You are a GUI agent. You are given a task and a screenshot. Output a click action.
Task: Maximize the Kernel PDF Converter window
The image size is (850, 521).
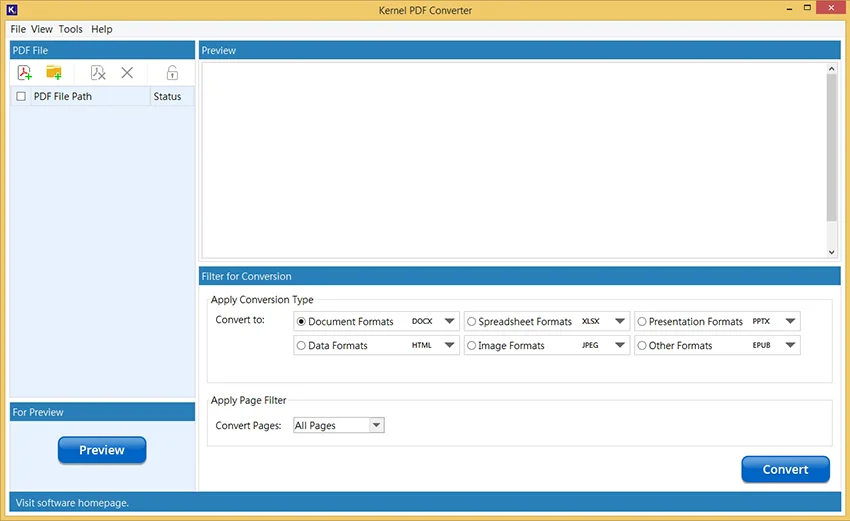tap(807, 8)
